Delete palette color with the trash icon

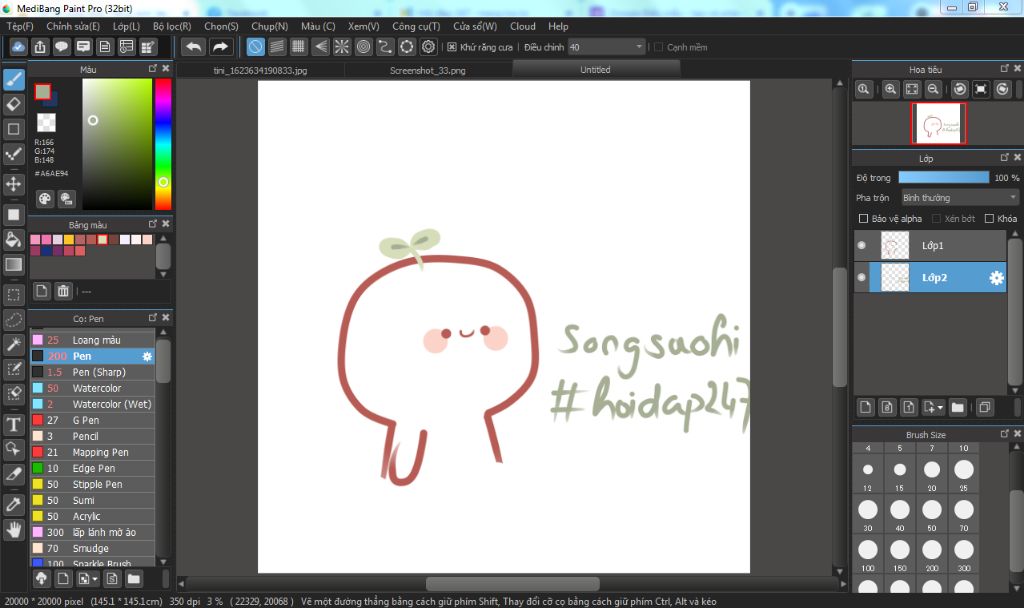(63, 291)
